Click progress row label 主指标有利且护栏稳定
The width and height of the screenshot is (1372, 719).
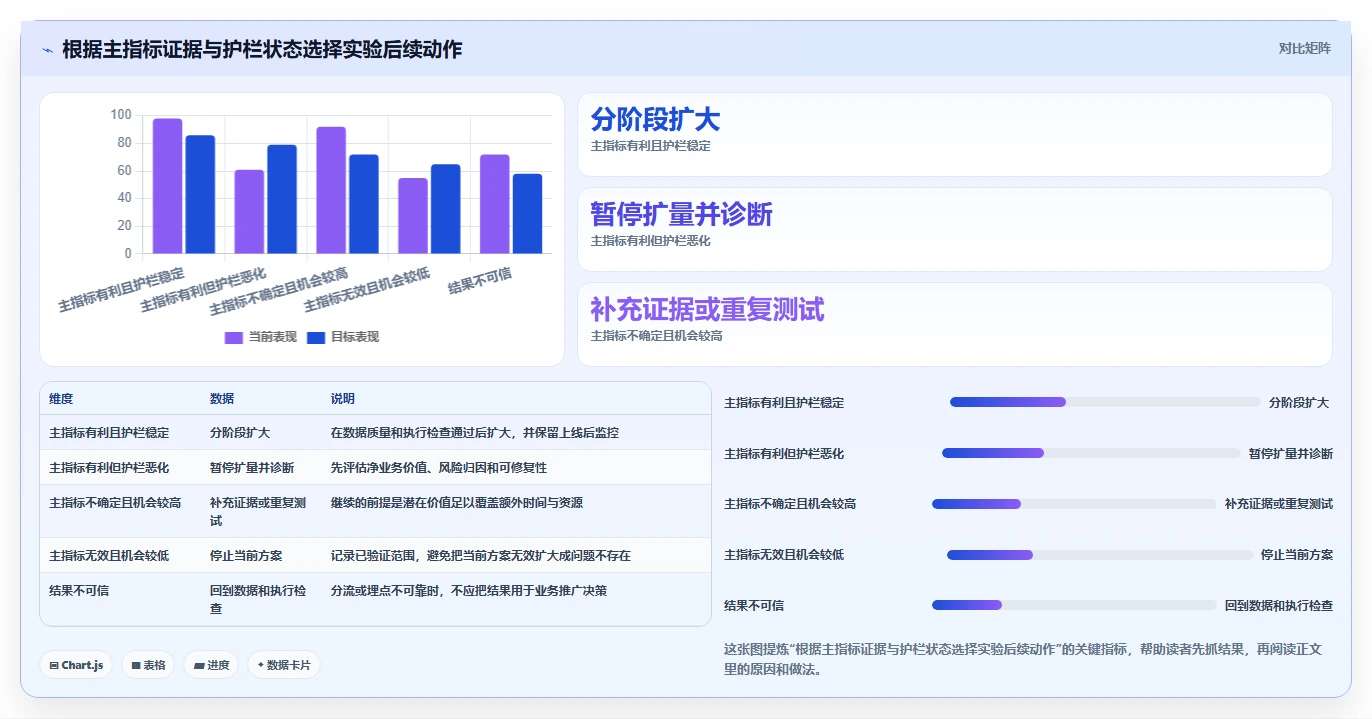(x=784, y=403)
